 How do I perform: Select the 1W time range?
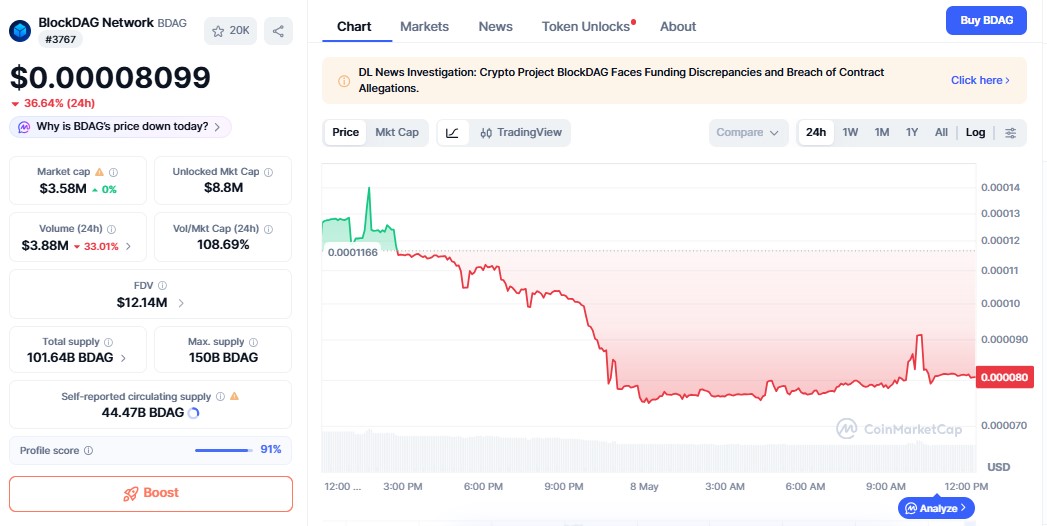point(850,132)
